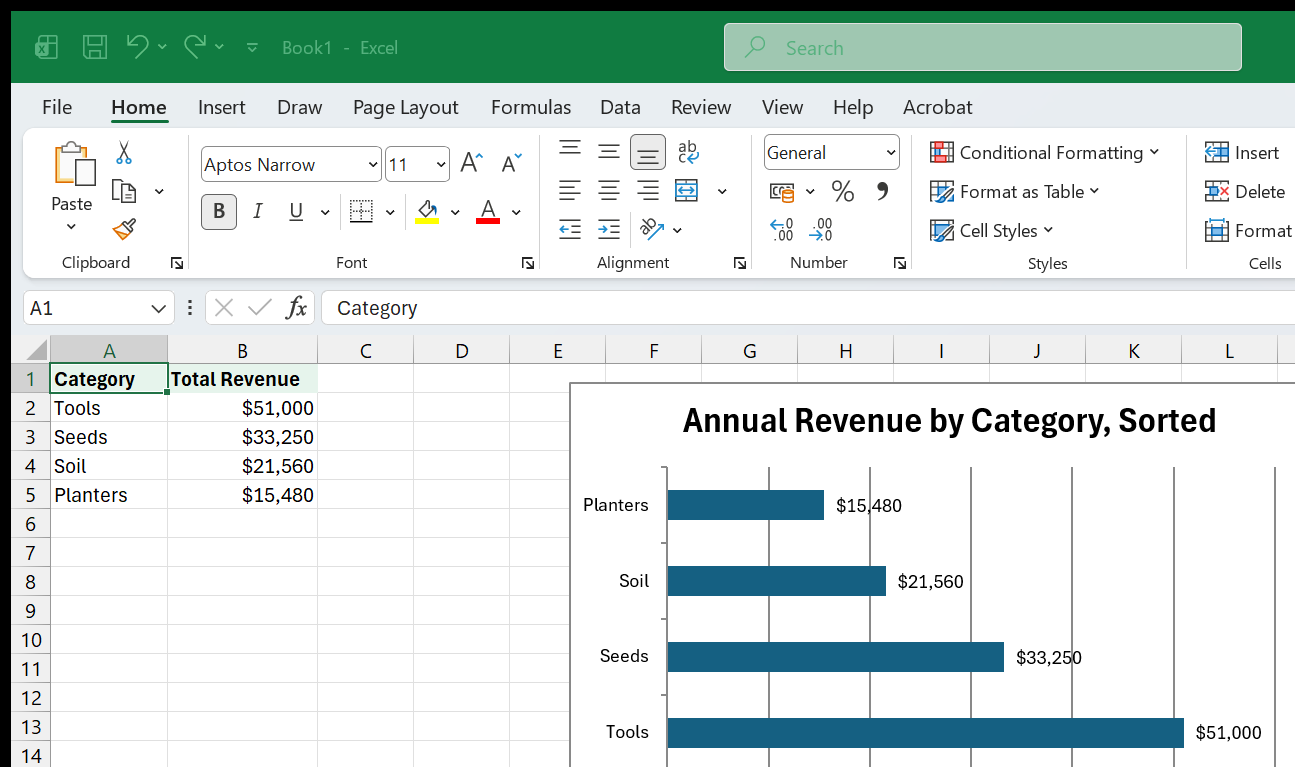Top align cell contents

570,151
